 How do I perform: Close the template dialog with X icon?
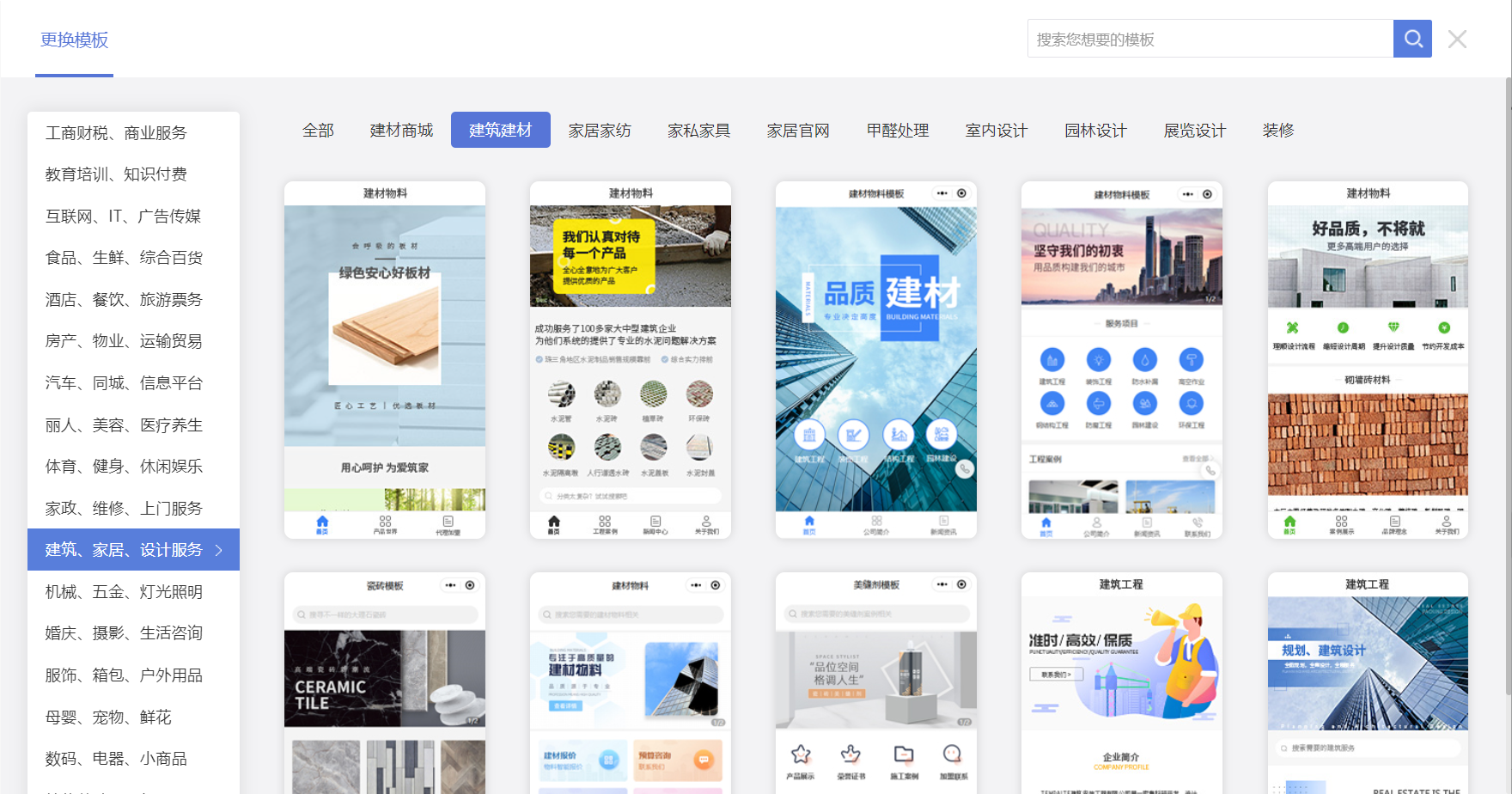tap(1457, 40)
